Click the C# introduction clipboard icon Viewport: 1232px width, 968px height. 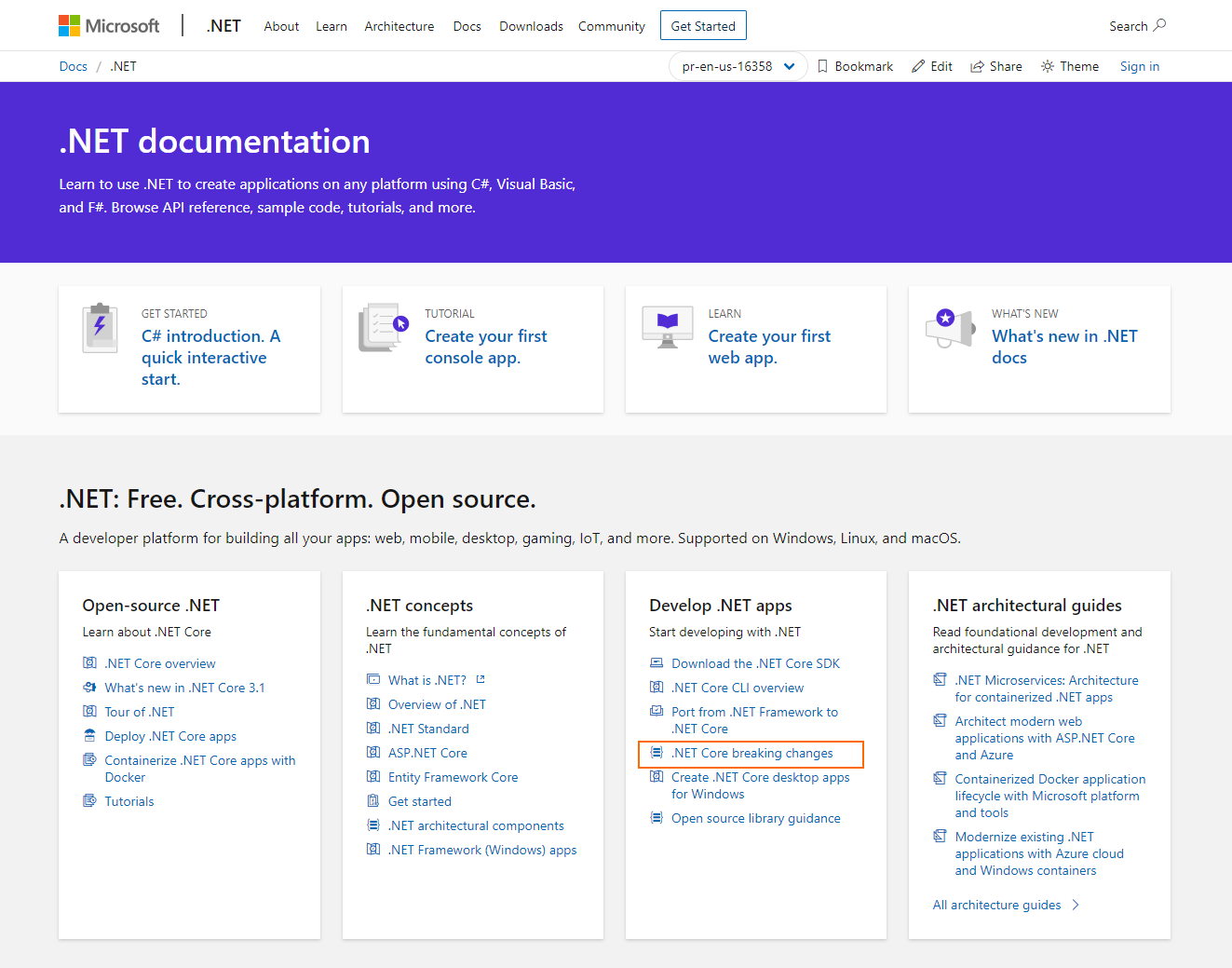pyautogui.click(x=101, y=328)
